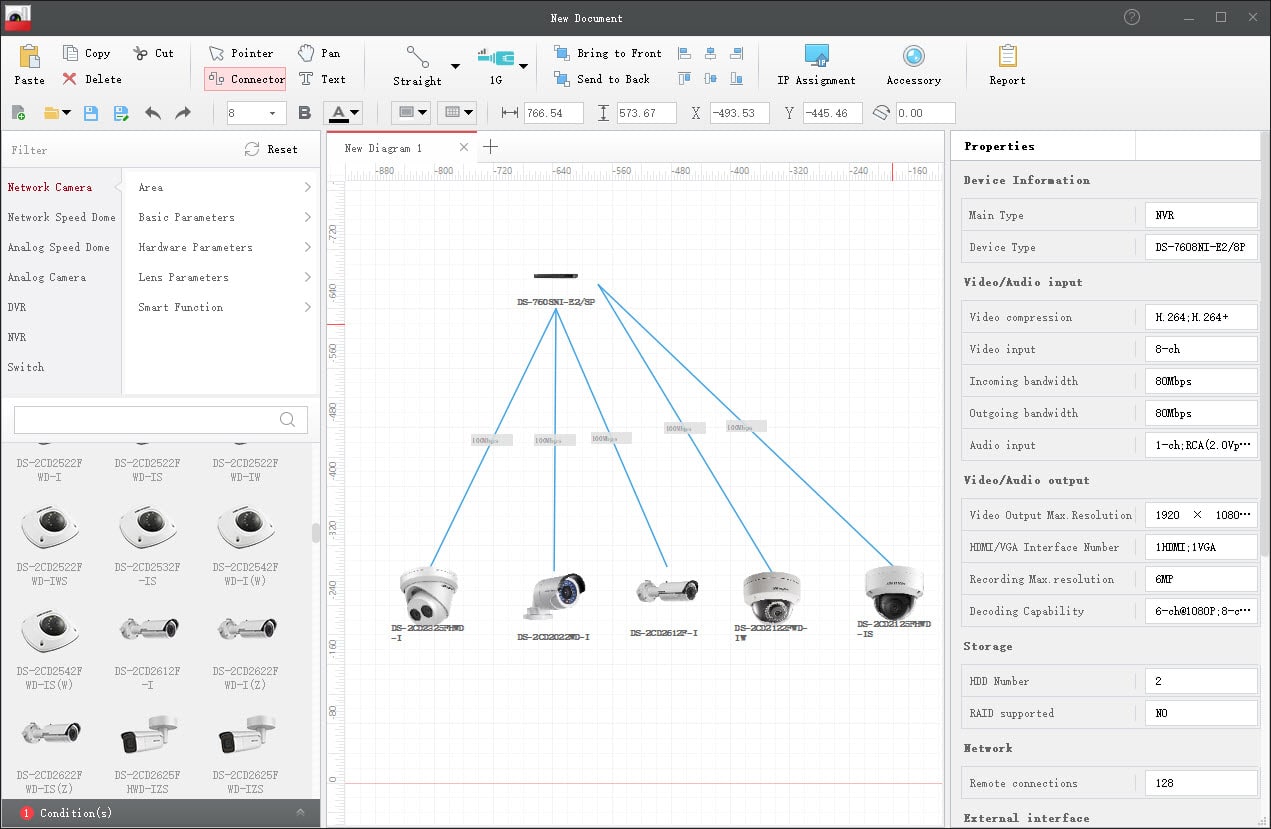Toggle the Connector tool
The width and height of the screenshot is (1271, 829).
pos(246,79)
